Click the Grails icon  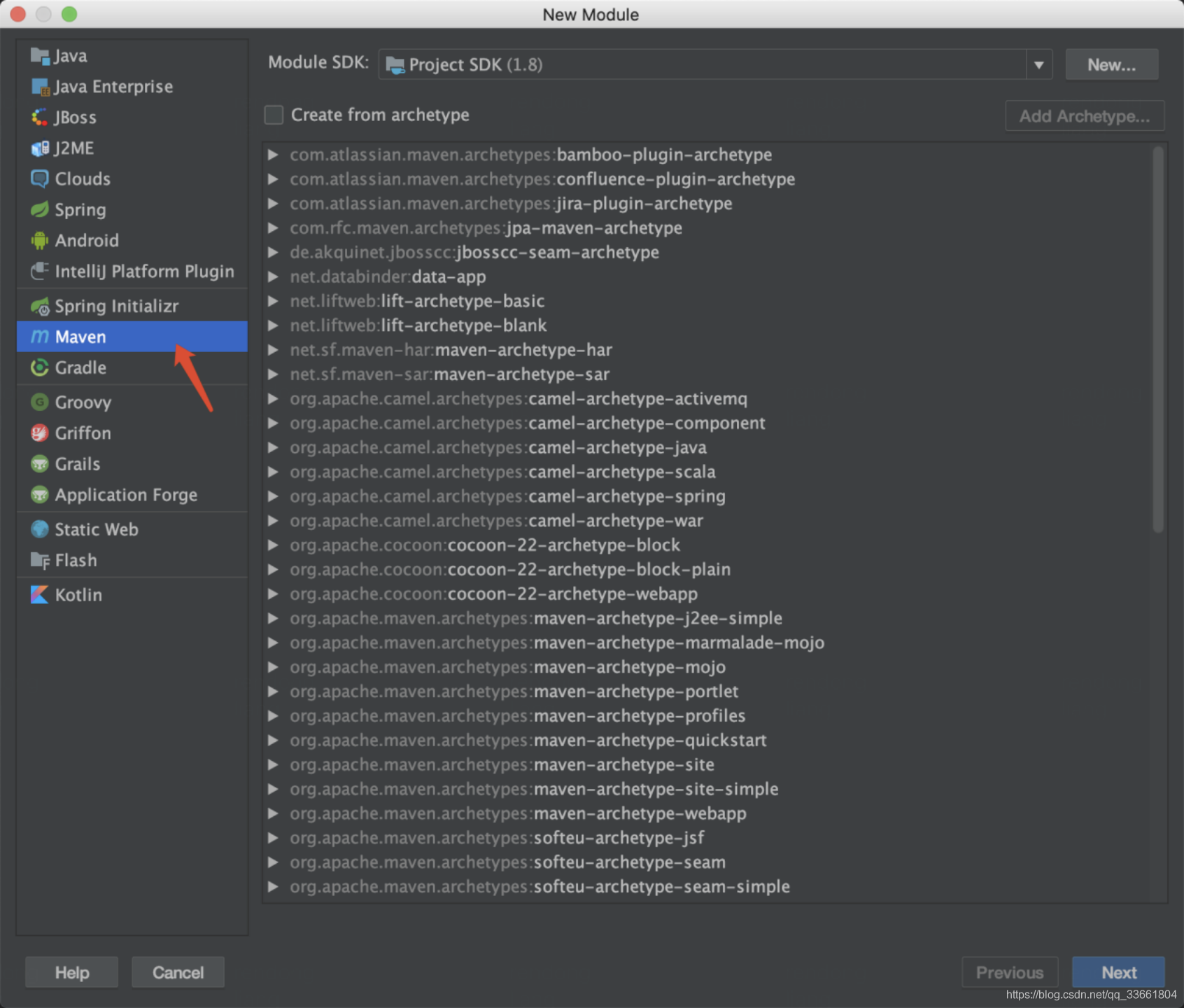point(40,464)
